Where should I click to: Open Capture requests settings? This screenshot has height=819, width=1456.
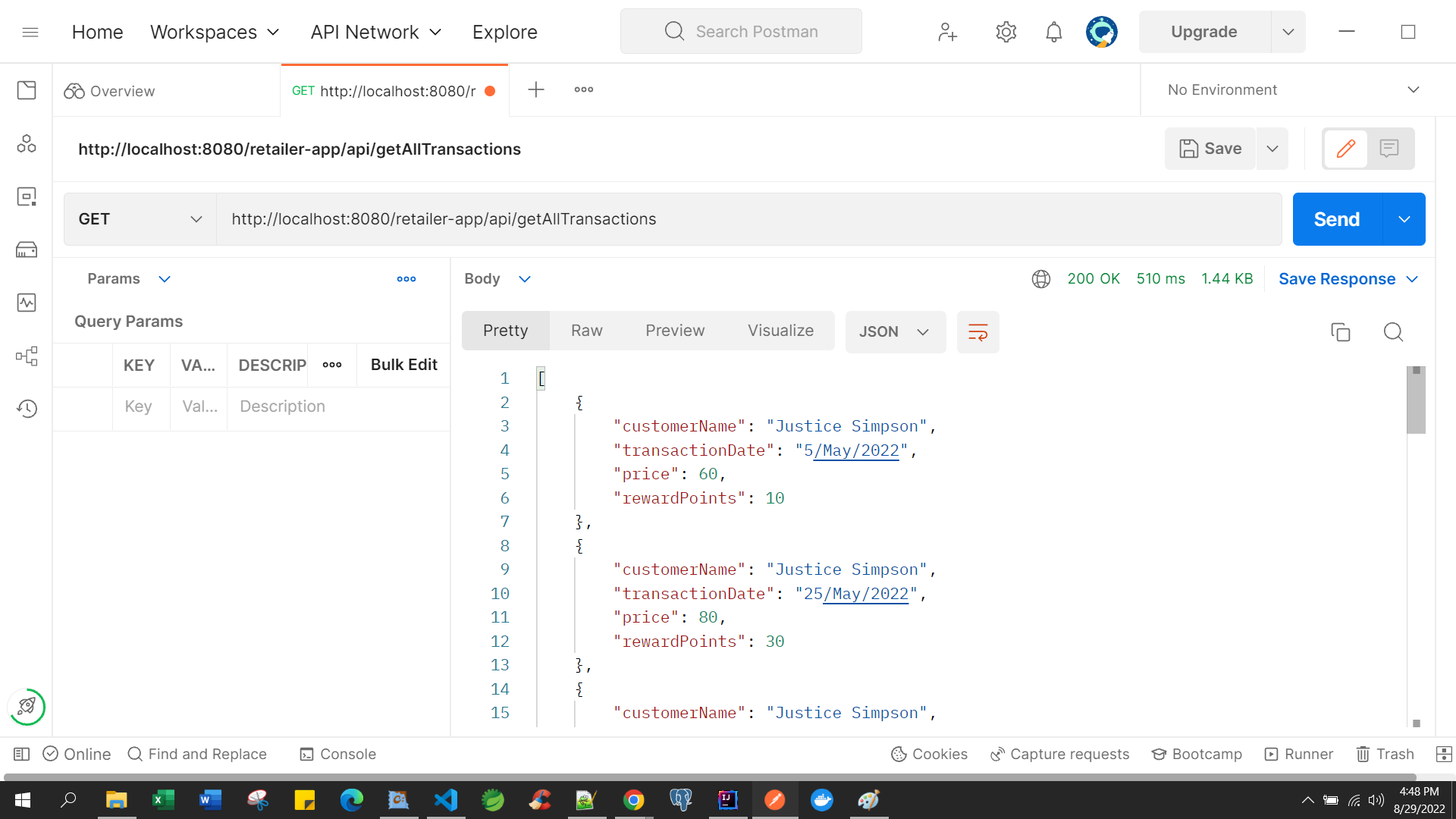(x=1059, y=754)
